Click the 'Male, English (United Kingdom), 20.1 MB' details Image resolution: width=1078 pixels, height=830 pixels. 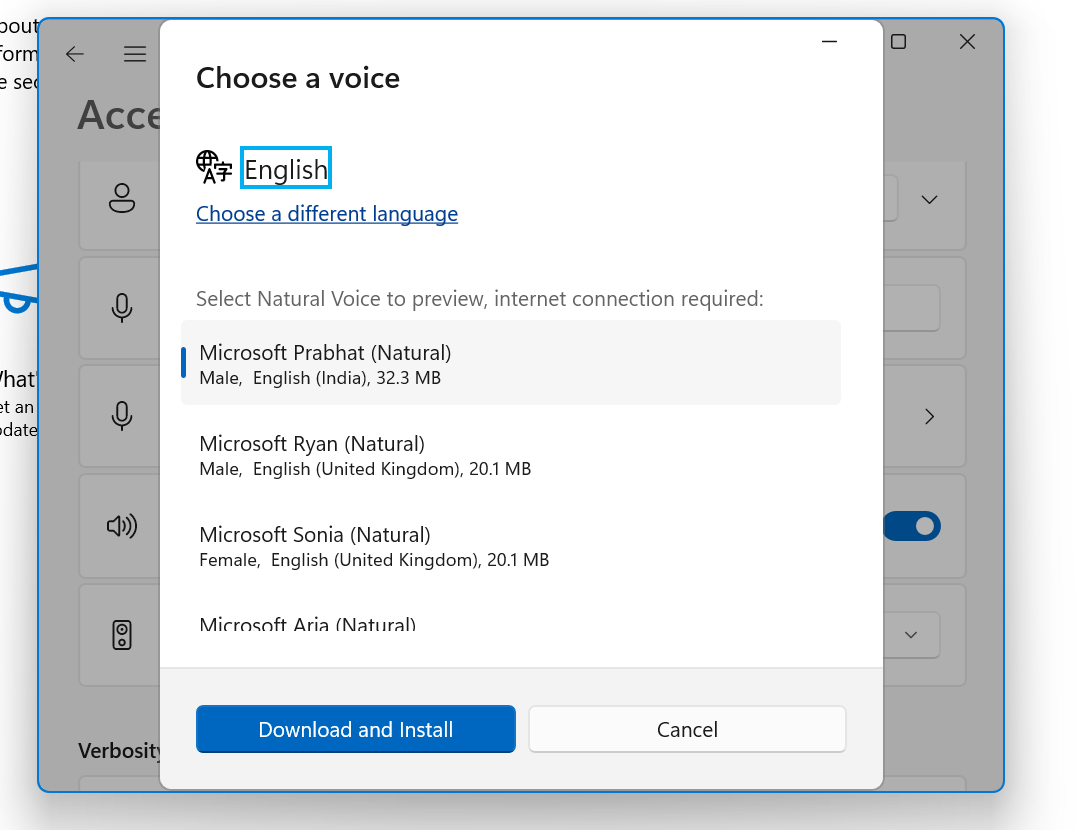(x=365, y=469)
